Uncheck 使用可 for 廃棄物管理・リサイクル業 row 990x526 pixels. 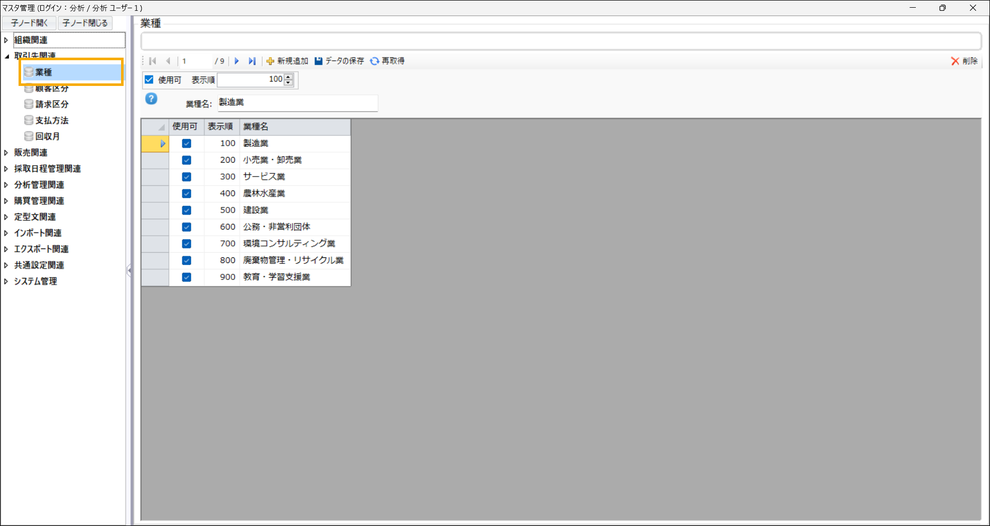(x=186, y=260)
